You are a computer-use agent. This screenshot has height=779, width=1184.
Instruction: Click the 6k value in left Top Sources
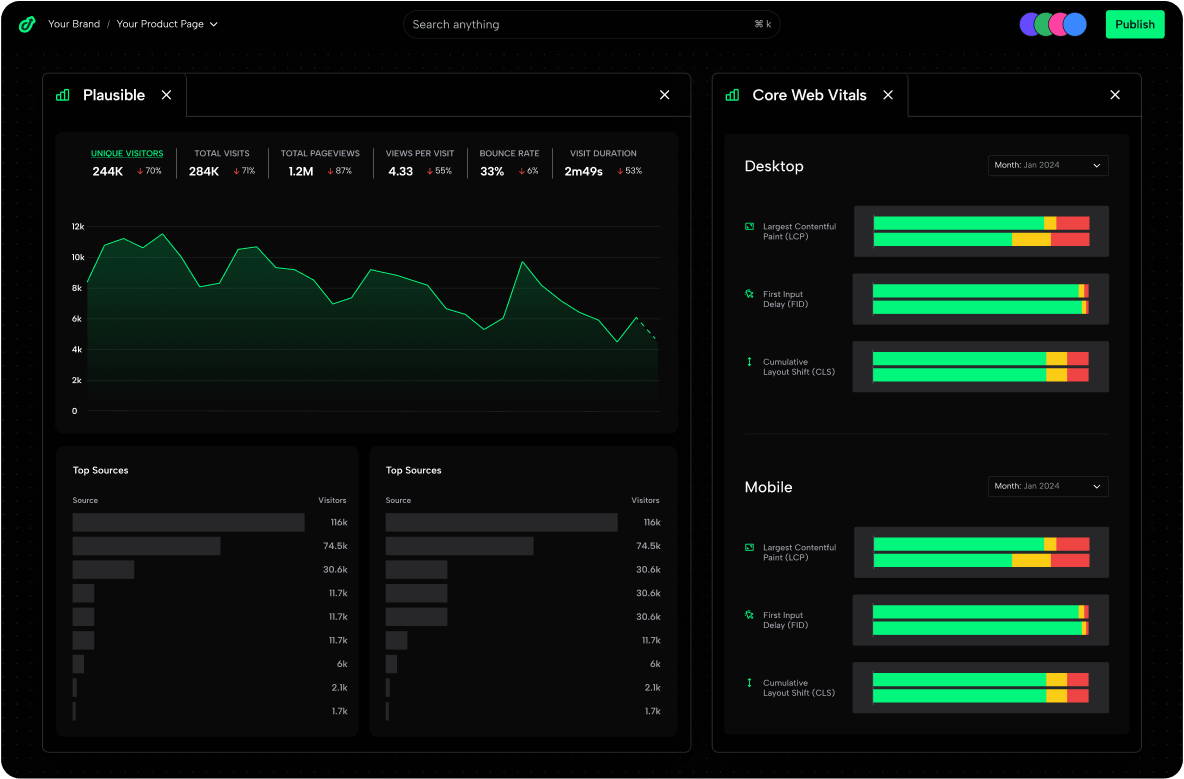coord(342,664)
